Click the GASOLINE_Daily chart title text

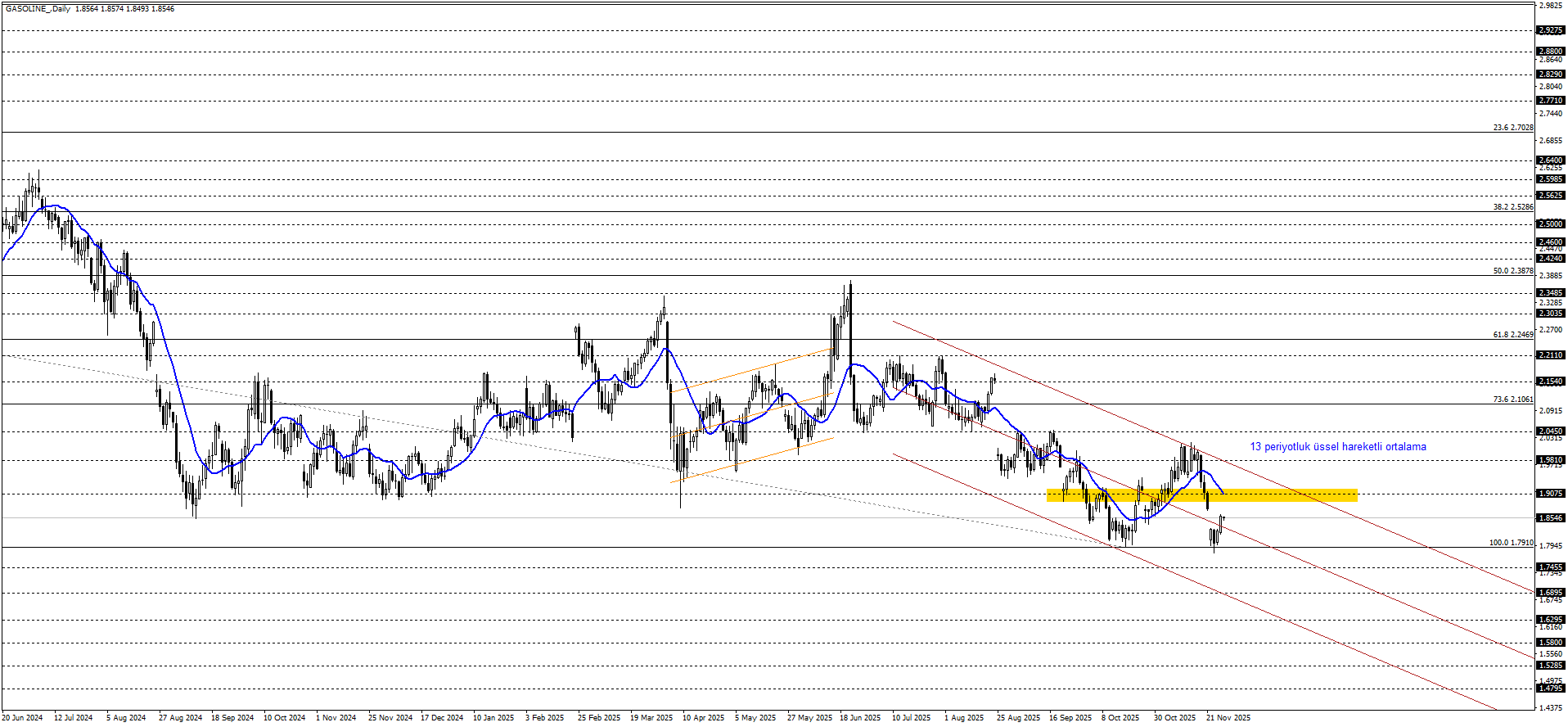[38, 9]
